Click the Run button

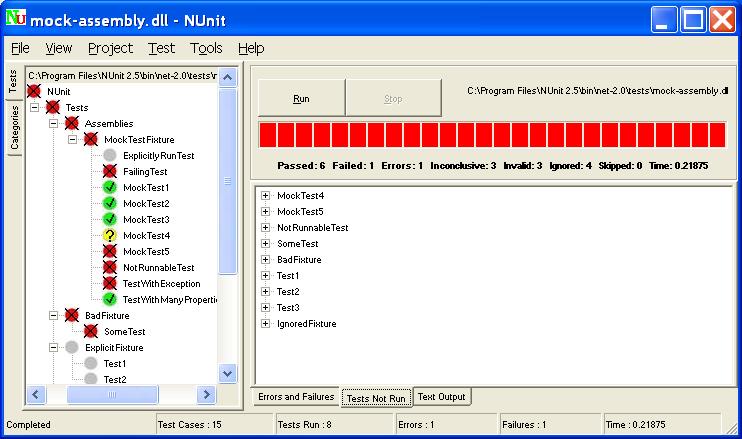coord(301,98)
